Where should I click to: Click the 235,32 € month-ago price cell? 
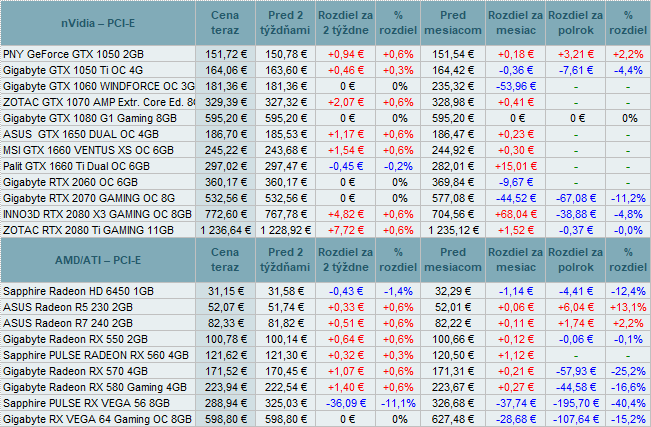453,86
